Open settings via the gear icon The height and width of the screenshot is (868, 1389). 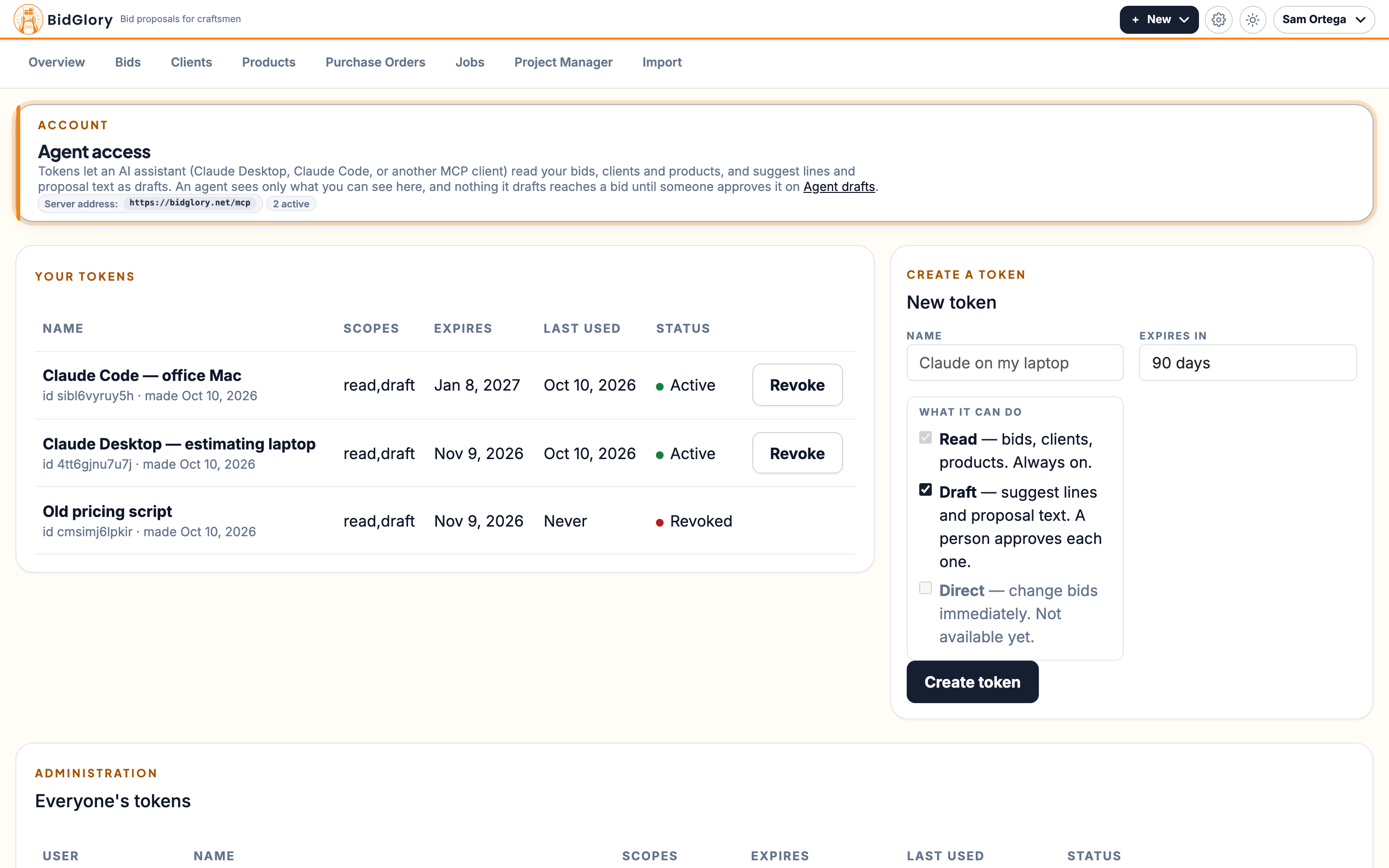click(x=1219, y=19)
